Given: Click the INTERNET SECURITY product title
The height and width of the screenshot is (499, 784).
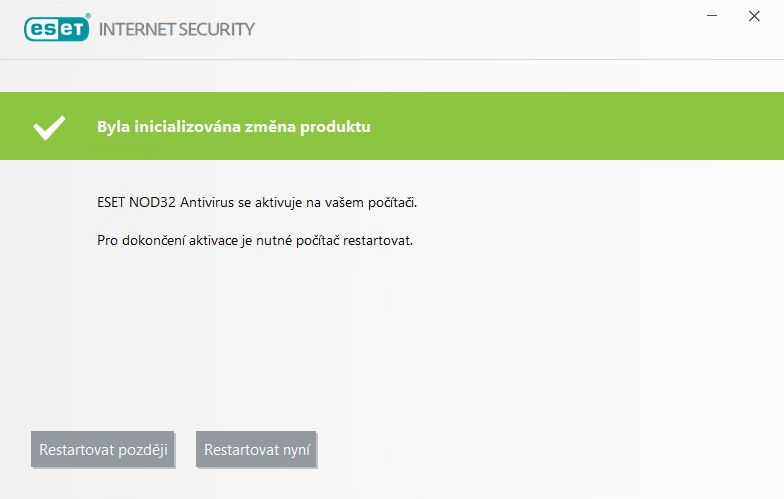Looking at the screenshot, I should pos(177,30).
